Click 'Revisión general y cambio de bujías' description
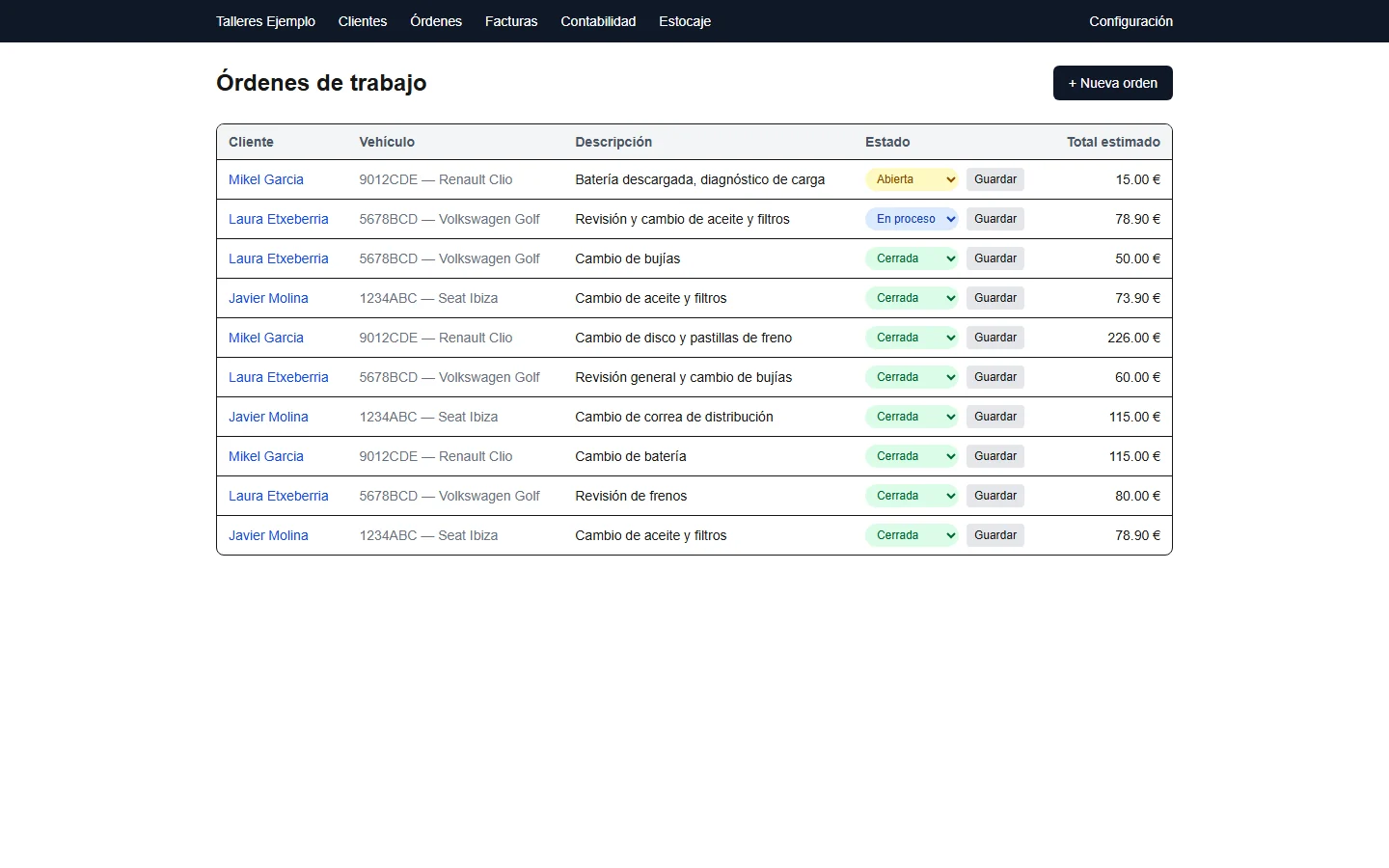Viewport: 1389px width, 868px height. click(683, 377)
